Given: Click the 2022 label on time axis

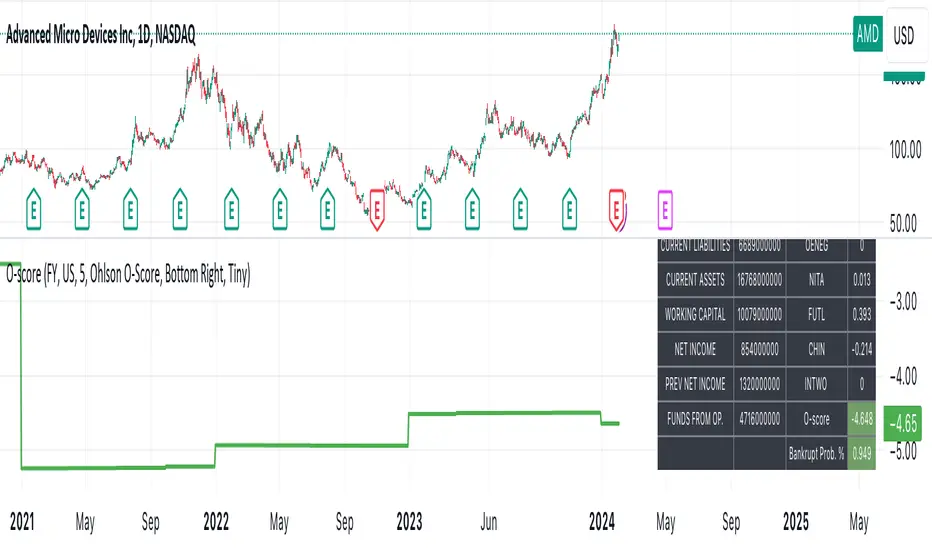Looking at the screenshot, I should tap(216, 521).
